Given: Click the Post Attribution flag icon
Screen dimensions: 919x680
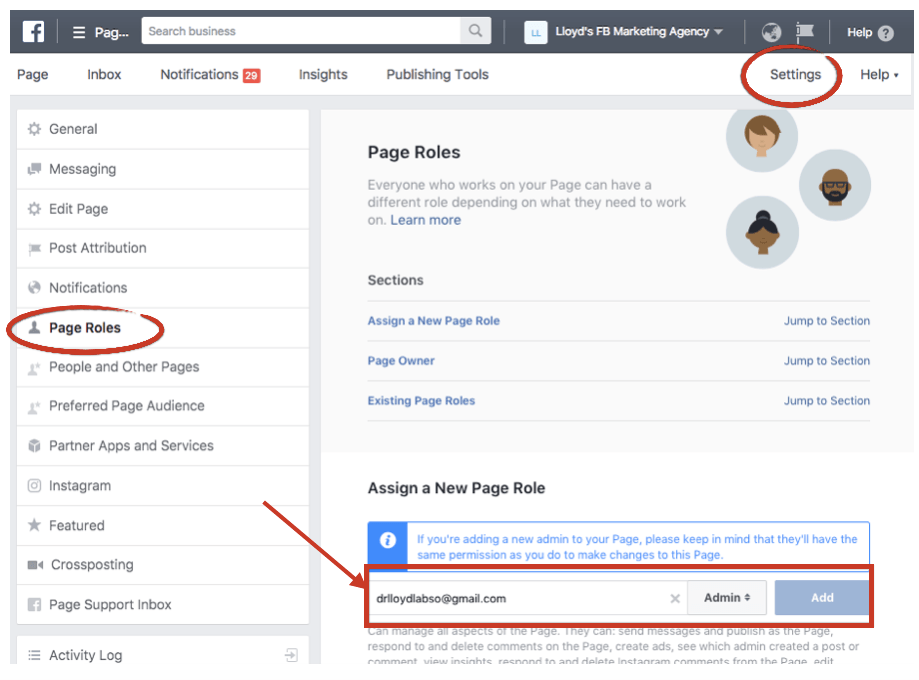Looking at the screenshot, I should tap(35, 249).
